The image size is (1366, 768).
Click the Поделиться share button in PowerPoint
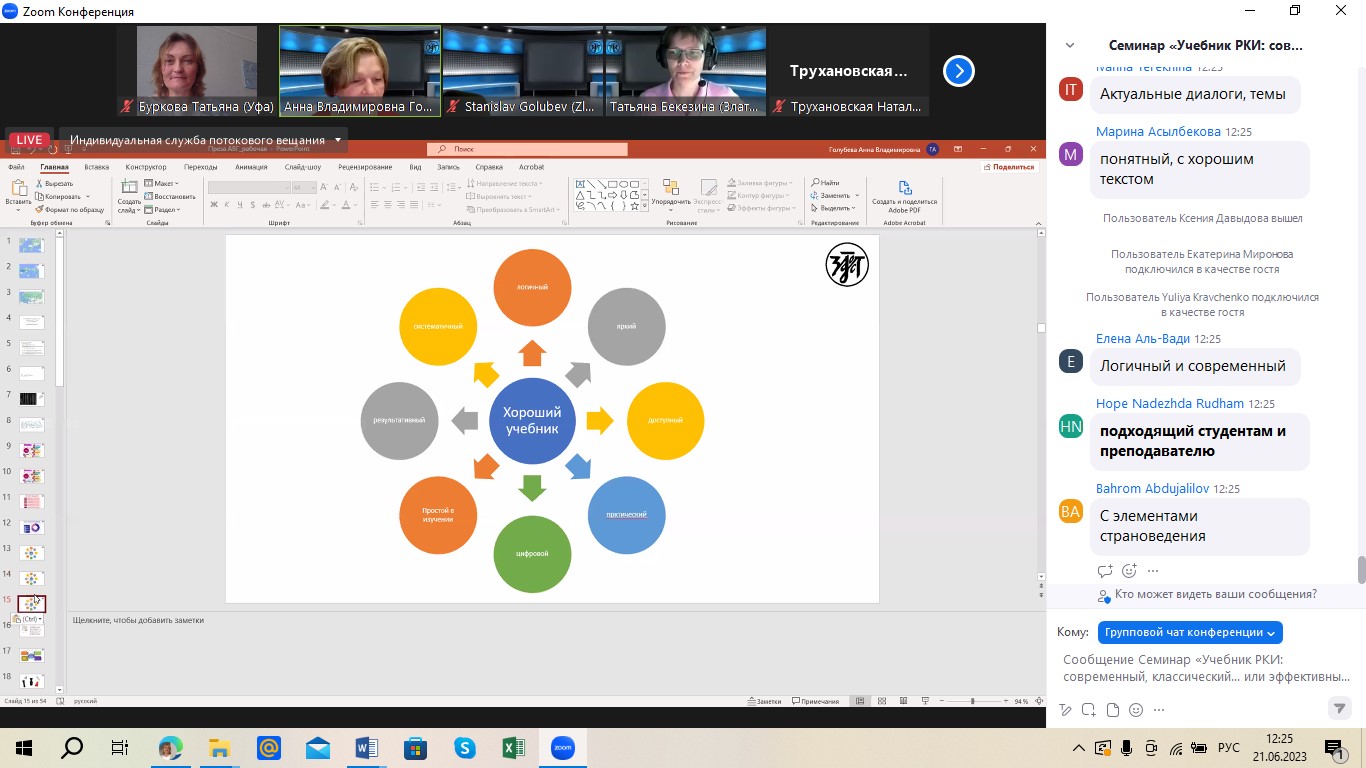1010,167
